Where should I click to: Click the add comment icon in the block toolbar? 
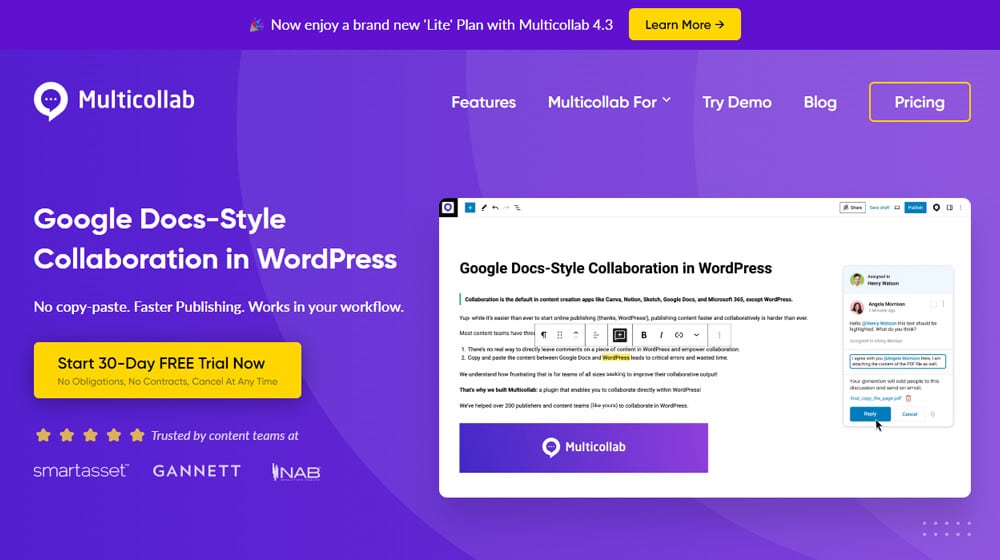(619, 335)
